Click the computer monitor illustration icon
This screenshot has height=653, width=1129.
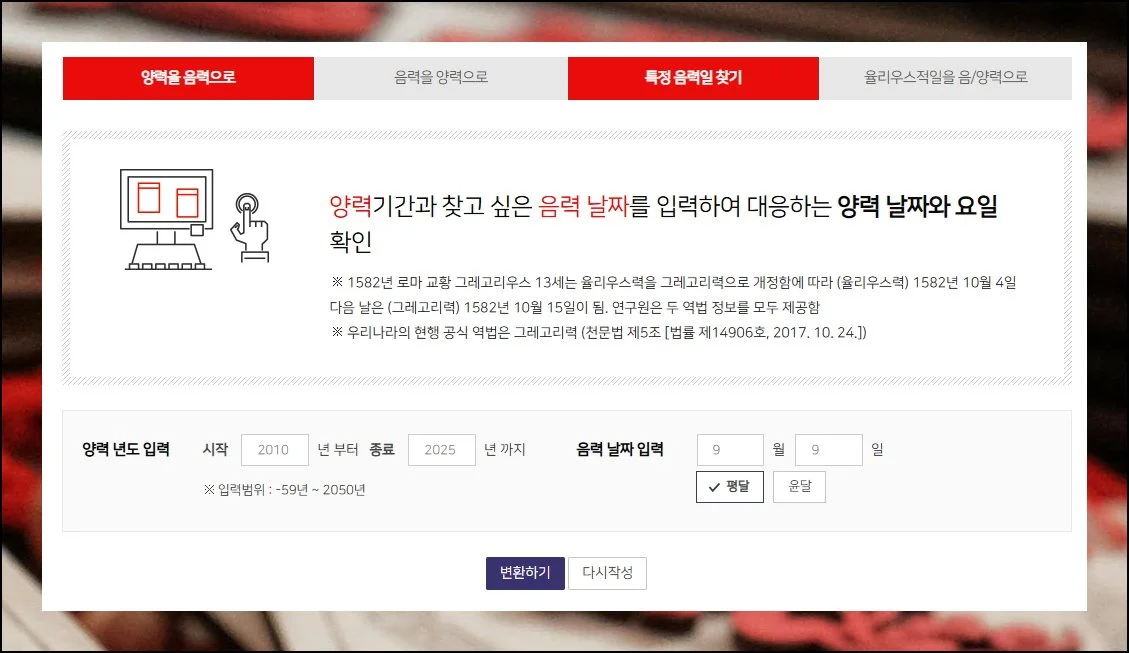pyautogui.click(x=167, y=219)
